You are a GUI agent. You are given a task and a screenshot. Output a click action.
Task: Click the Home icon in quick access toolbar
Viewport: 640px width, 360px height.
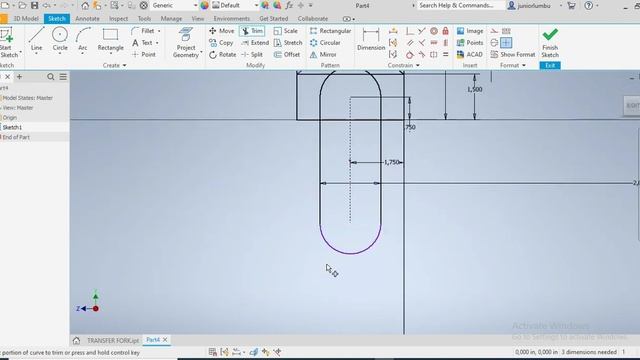(x=85, y=6)
